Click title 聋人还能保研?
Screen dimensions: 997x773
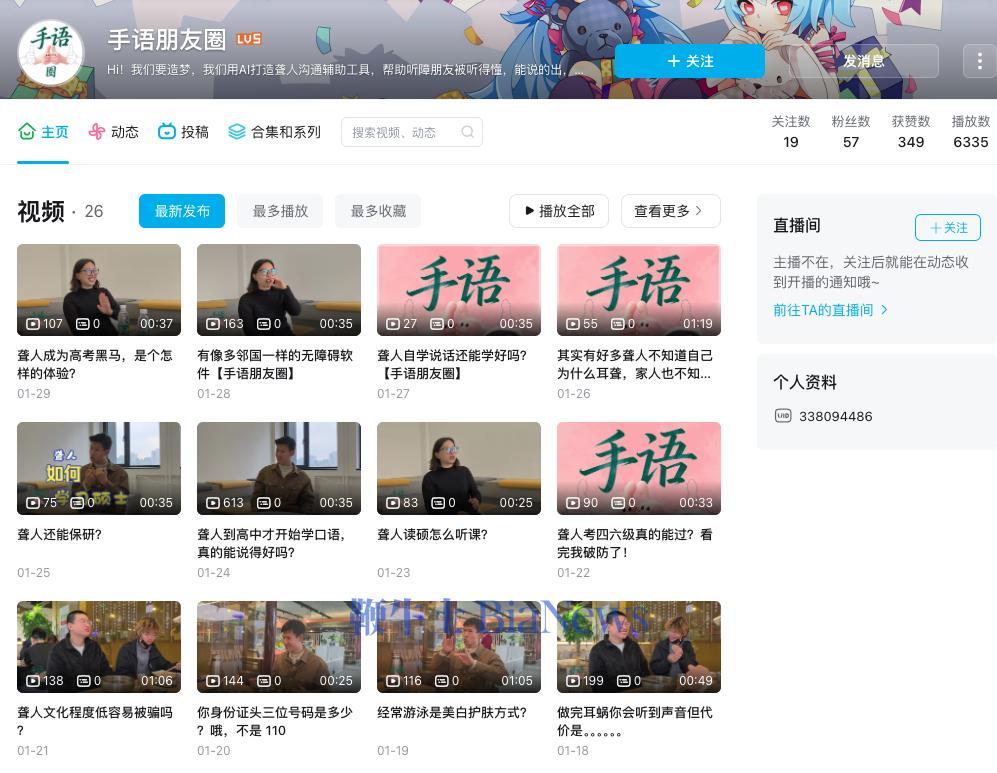pos(59,535)
